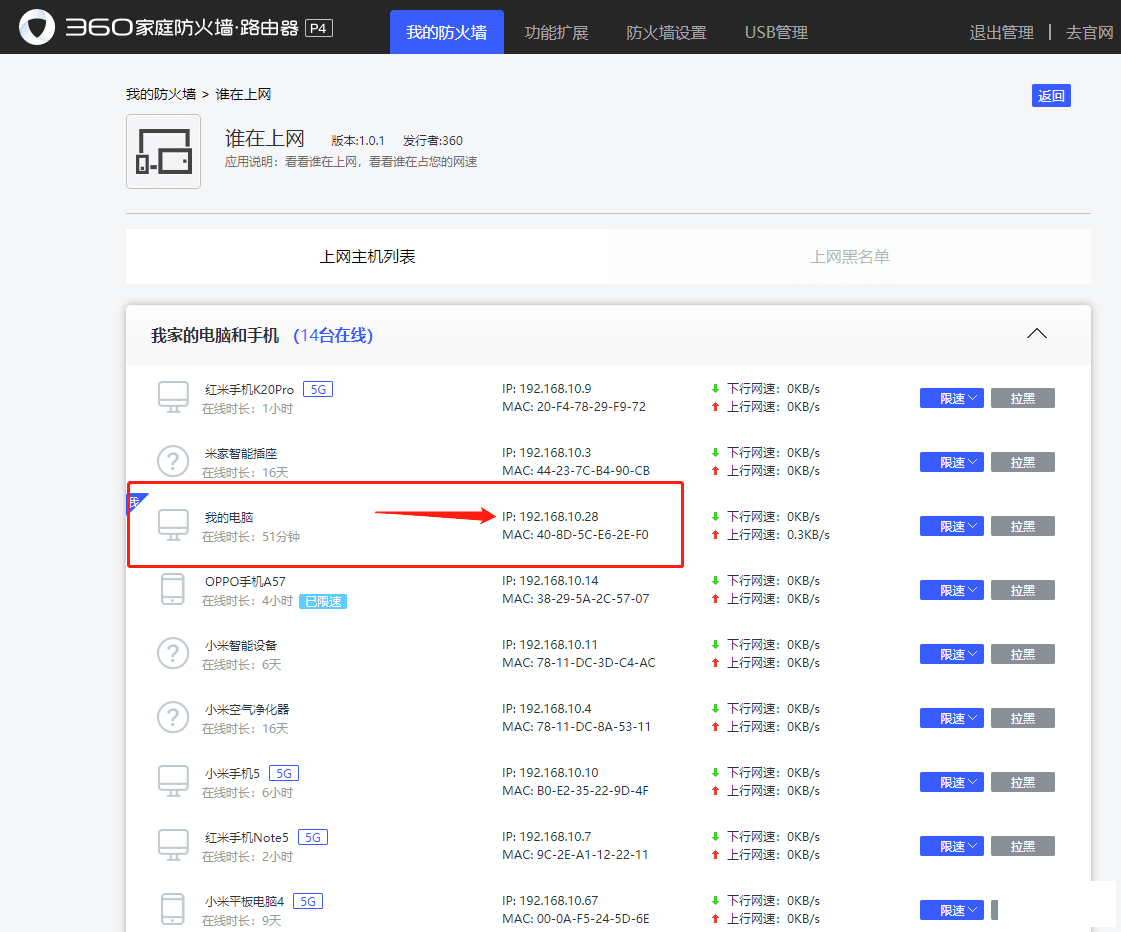Click unknown device icon for 米家智能插座

(x=173, y=462)
